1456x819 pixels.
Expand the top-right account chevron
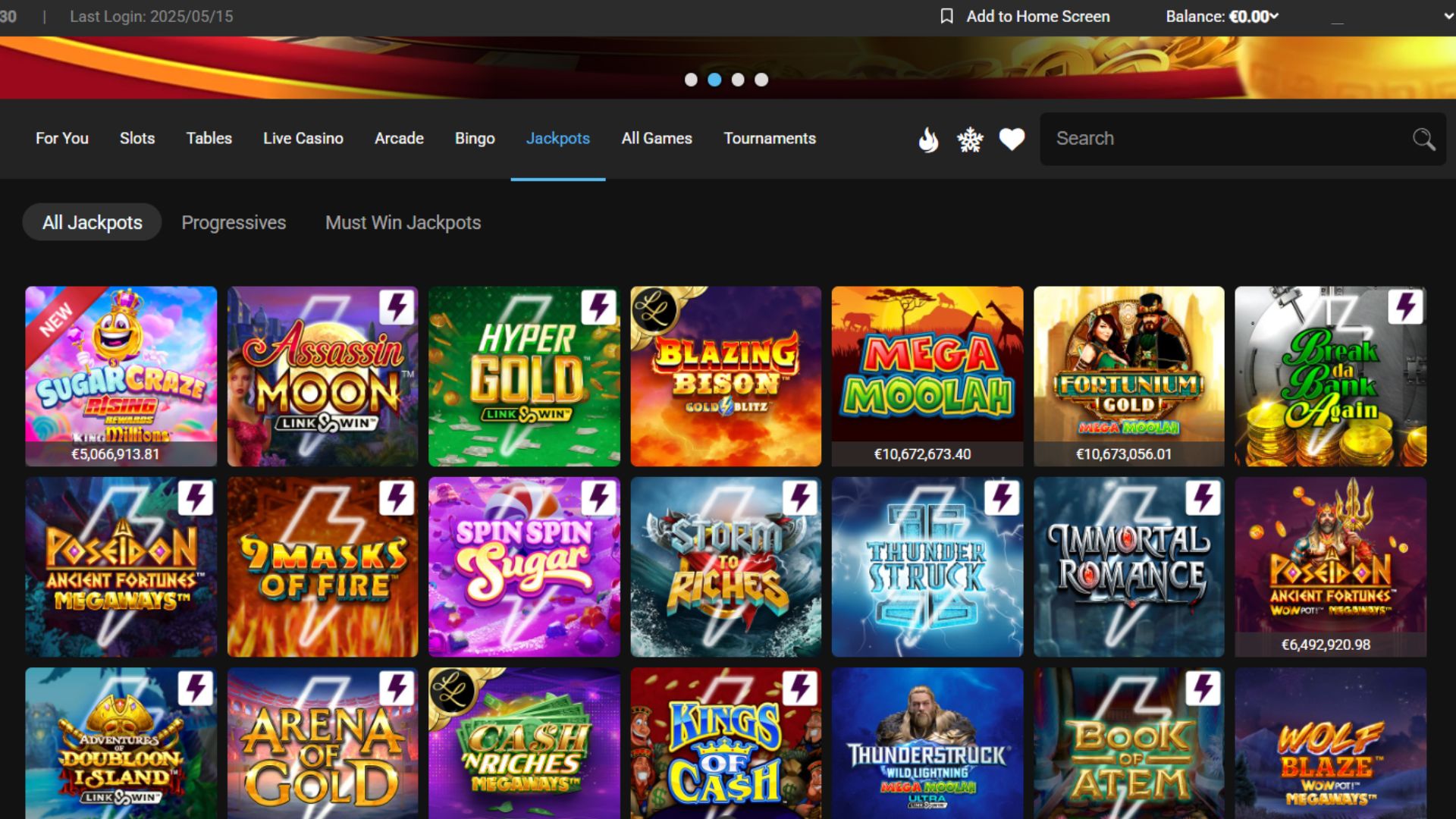[1448, 16]
